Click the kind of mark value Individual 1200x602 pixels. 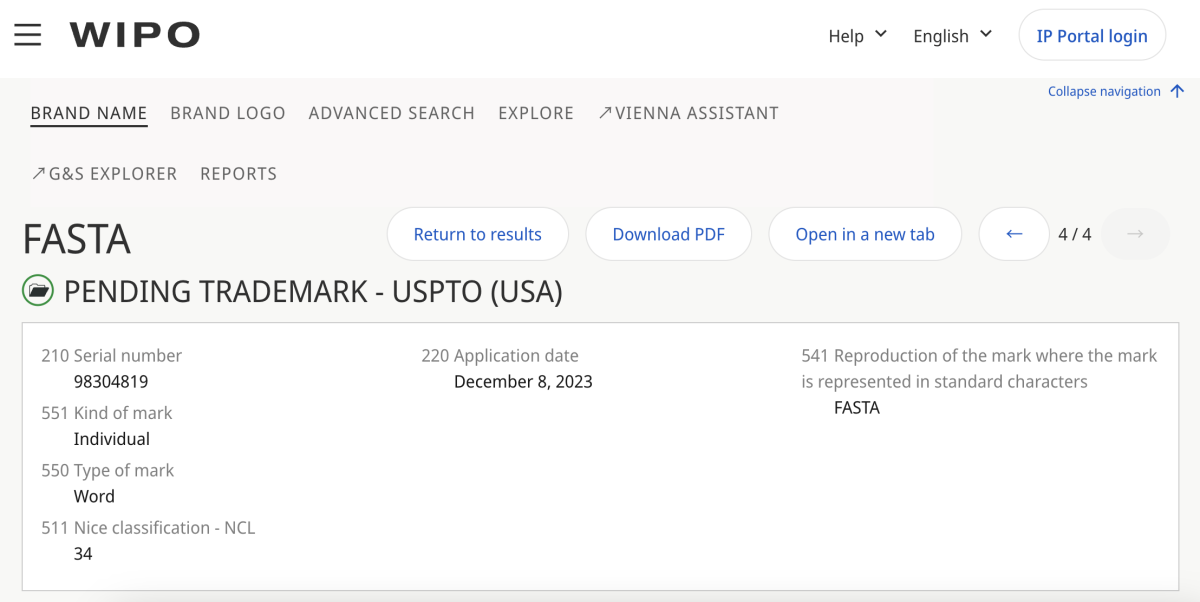[x=112, y=439]
